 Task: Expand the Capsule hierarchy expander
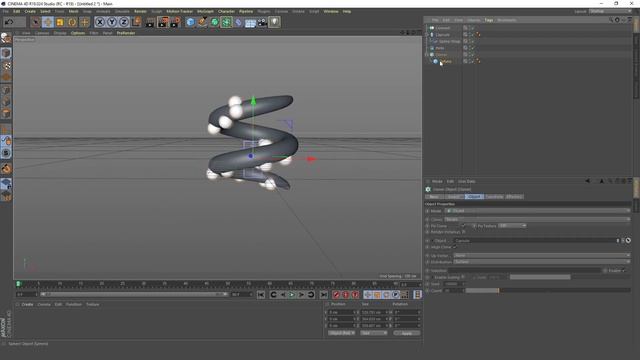427,35
